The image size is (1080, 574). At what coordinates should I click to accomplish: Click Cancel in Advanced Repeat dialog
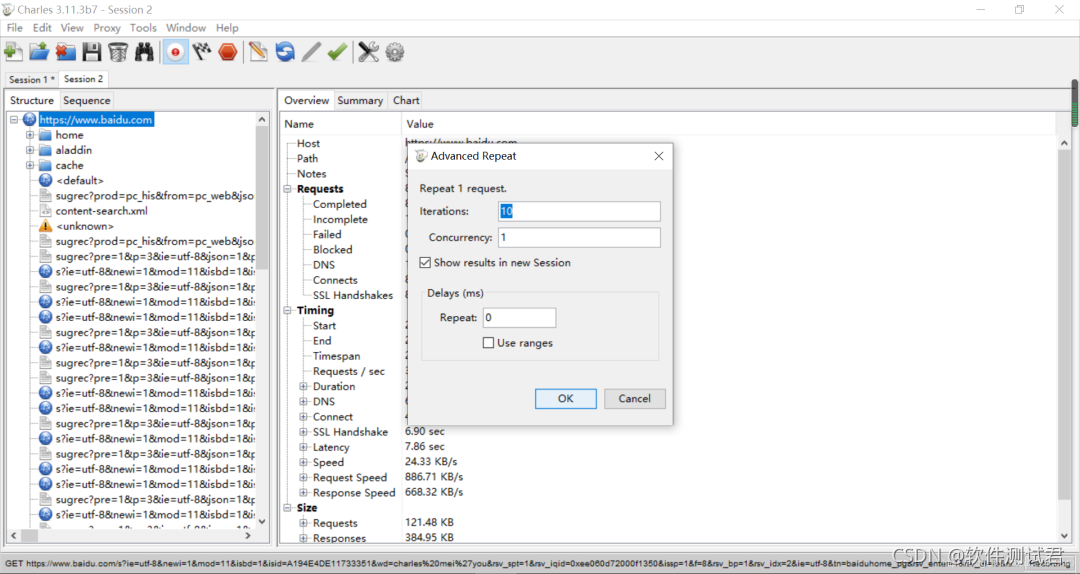click(634, 398)
